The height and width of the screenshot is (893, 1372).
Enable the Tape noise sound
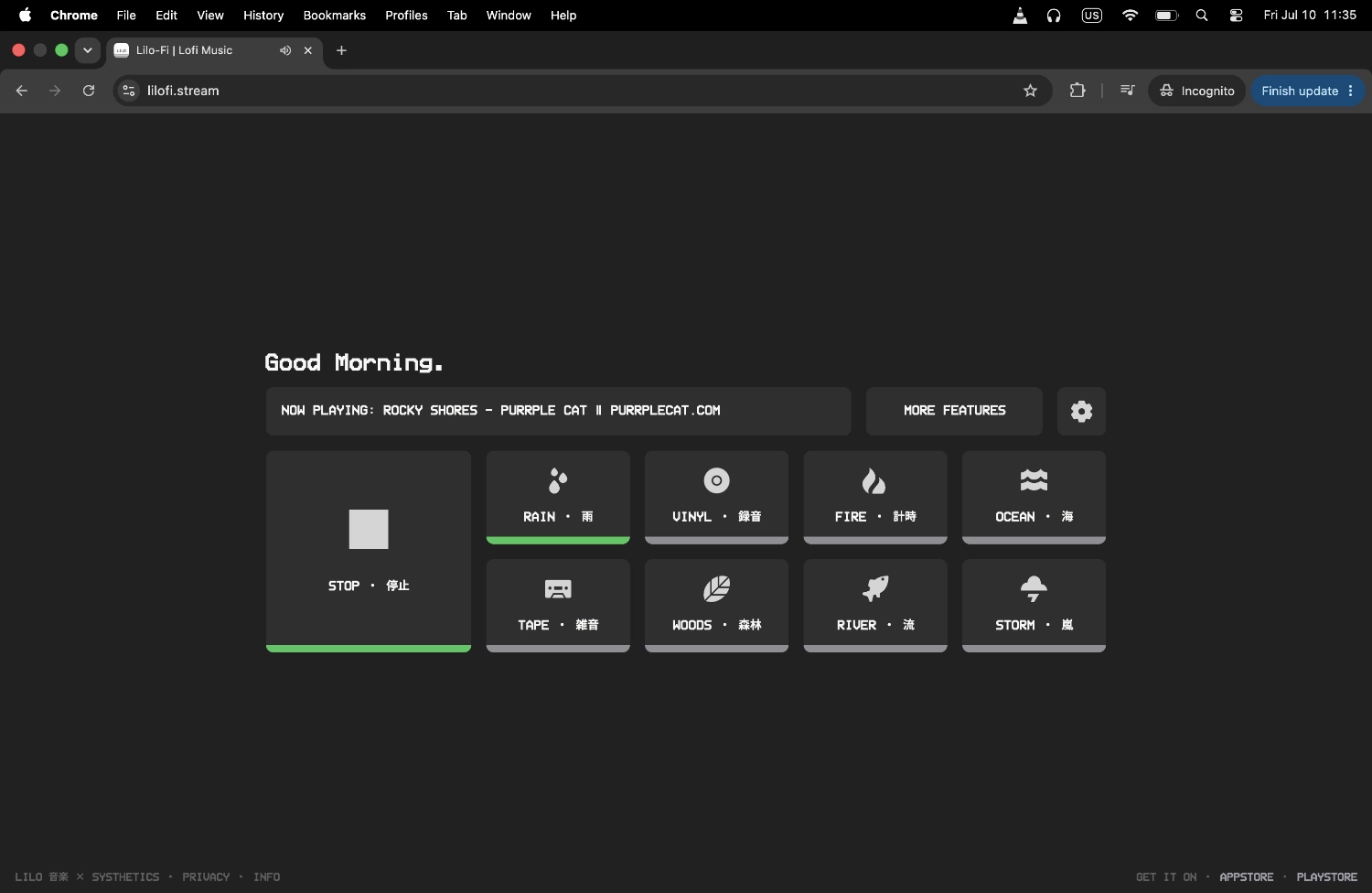pos(558,606)
